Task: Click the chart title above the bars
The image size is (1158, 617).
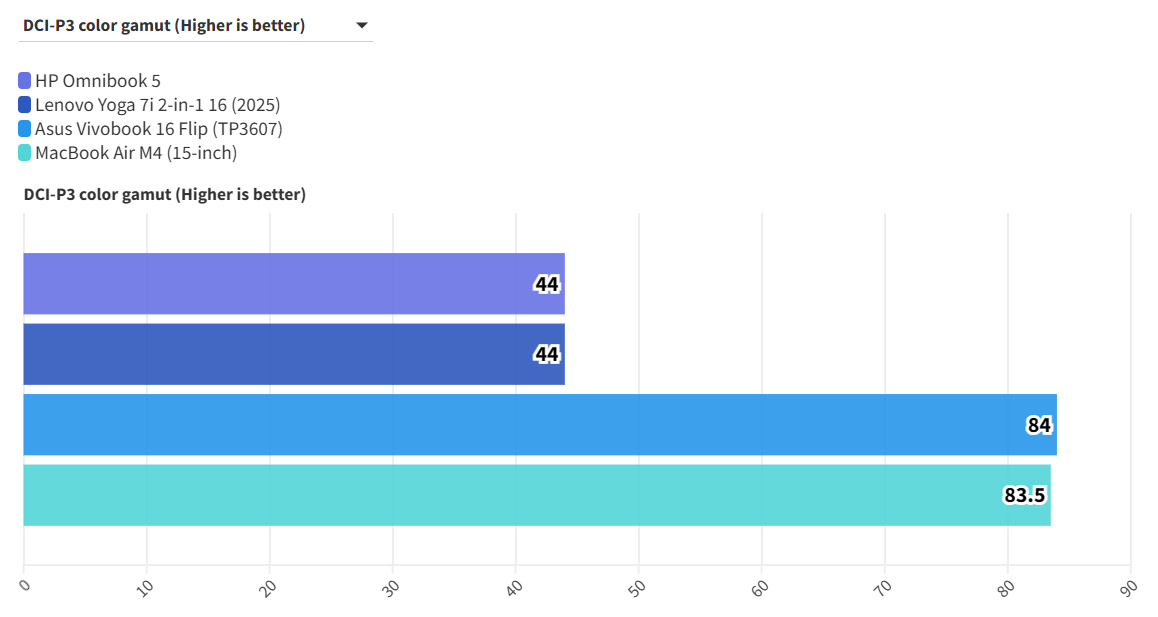Action: (165, 194)
